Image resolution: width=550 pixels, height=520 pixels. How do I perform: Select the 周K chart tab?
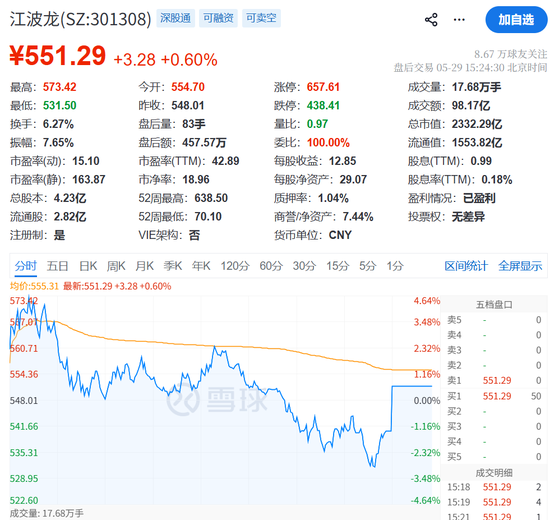(116, 266)
